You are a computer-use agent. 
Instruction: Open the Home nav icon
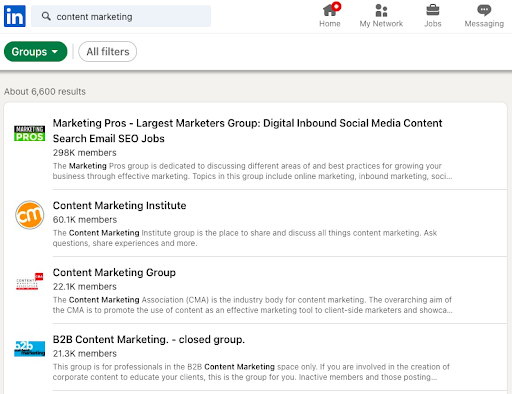coord(330,10)
